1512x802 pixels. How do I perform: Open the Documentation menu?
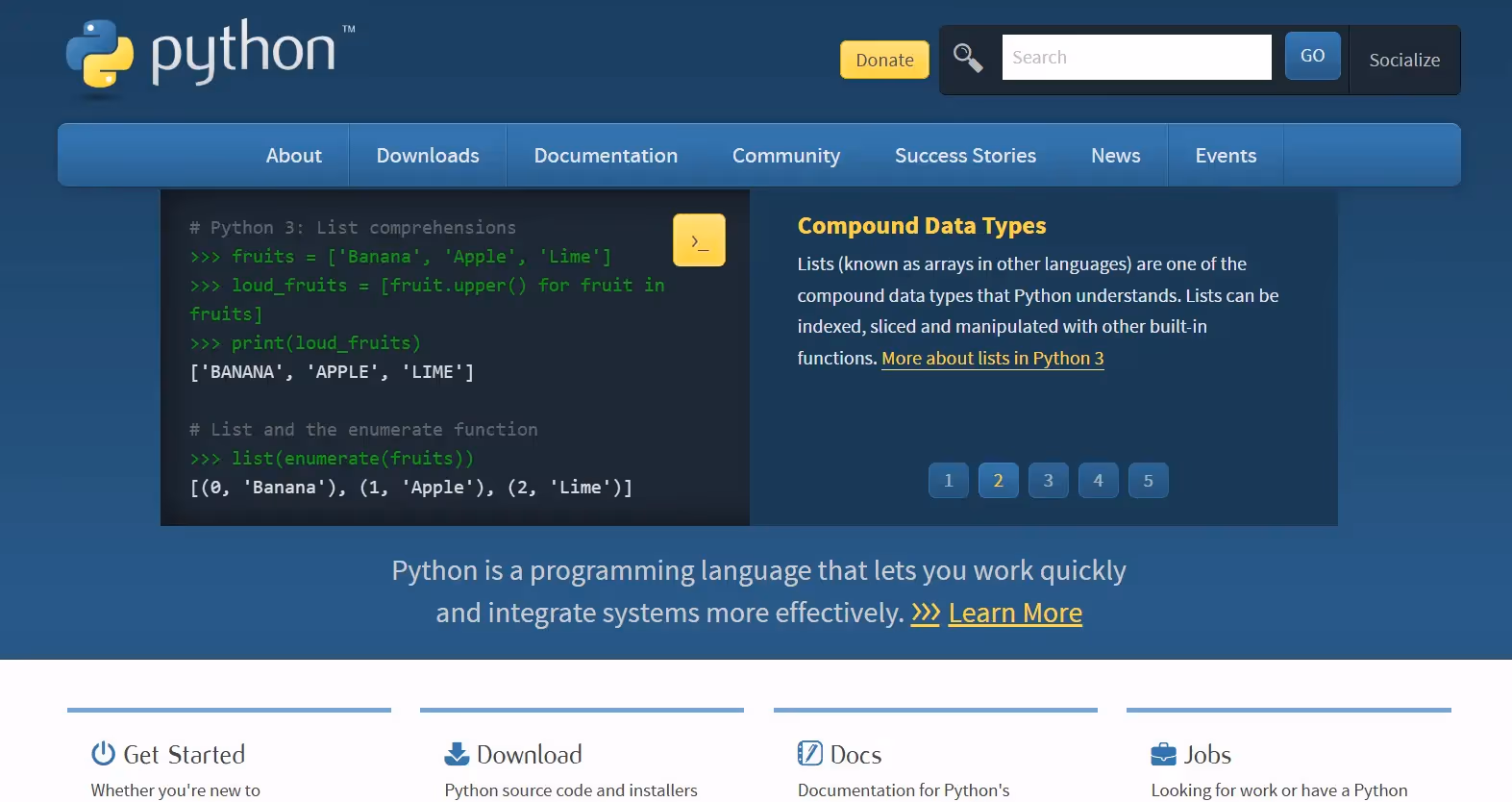(x=606, y=155)
